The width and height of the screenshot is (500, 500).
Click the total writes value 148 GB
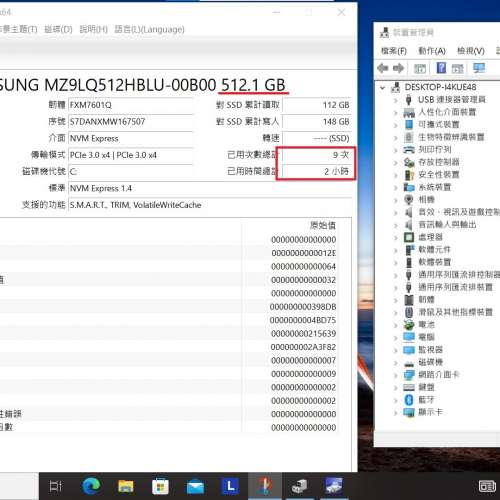click(x=317, y=122)
